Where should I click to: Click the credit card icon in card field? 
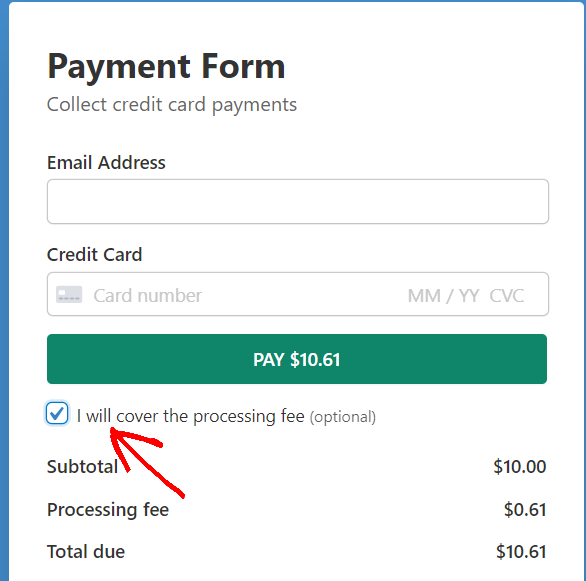(69, 294)
